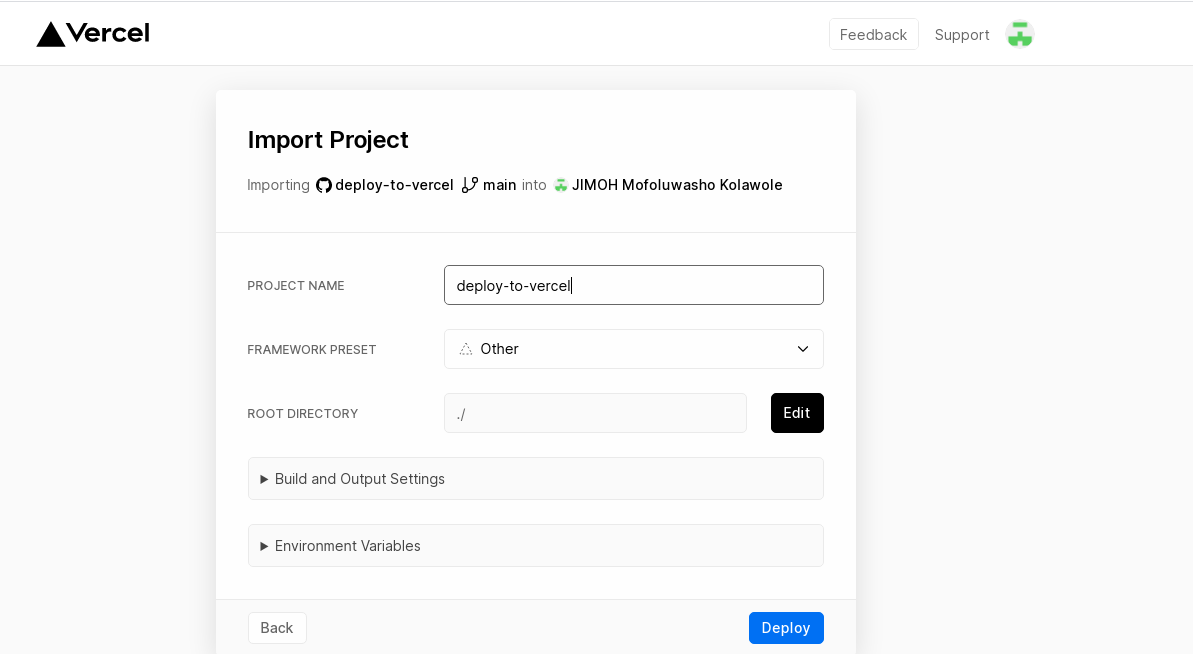
Task: Click the git branch icon beside main
Action: coord(469,185)
